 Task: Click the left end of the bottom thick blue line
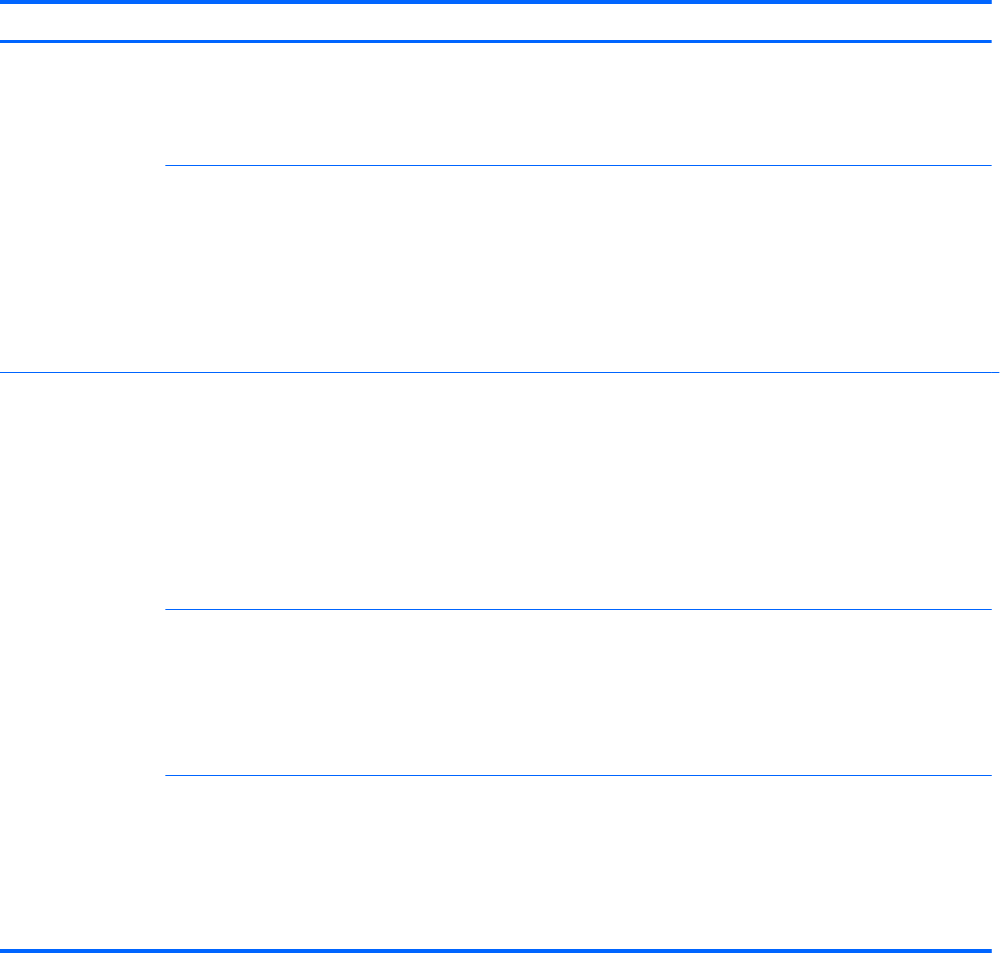4,949
